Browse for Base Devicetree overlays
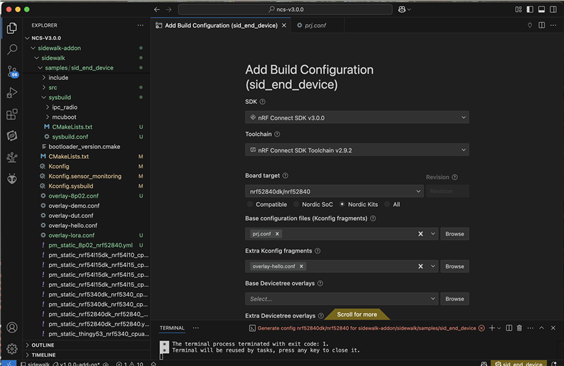 pos(455,299)
